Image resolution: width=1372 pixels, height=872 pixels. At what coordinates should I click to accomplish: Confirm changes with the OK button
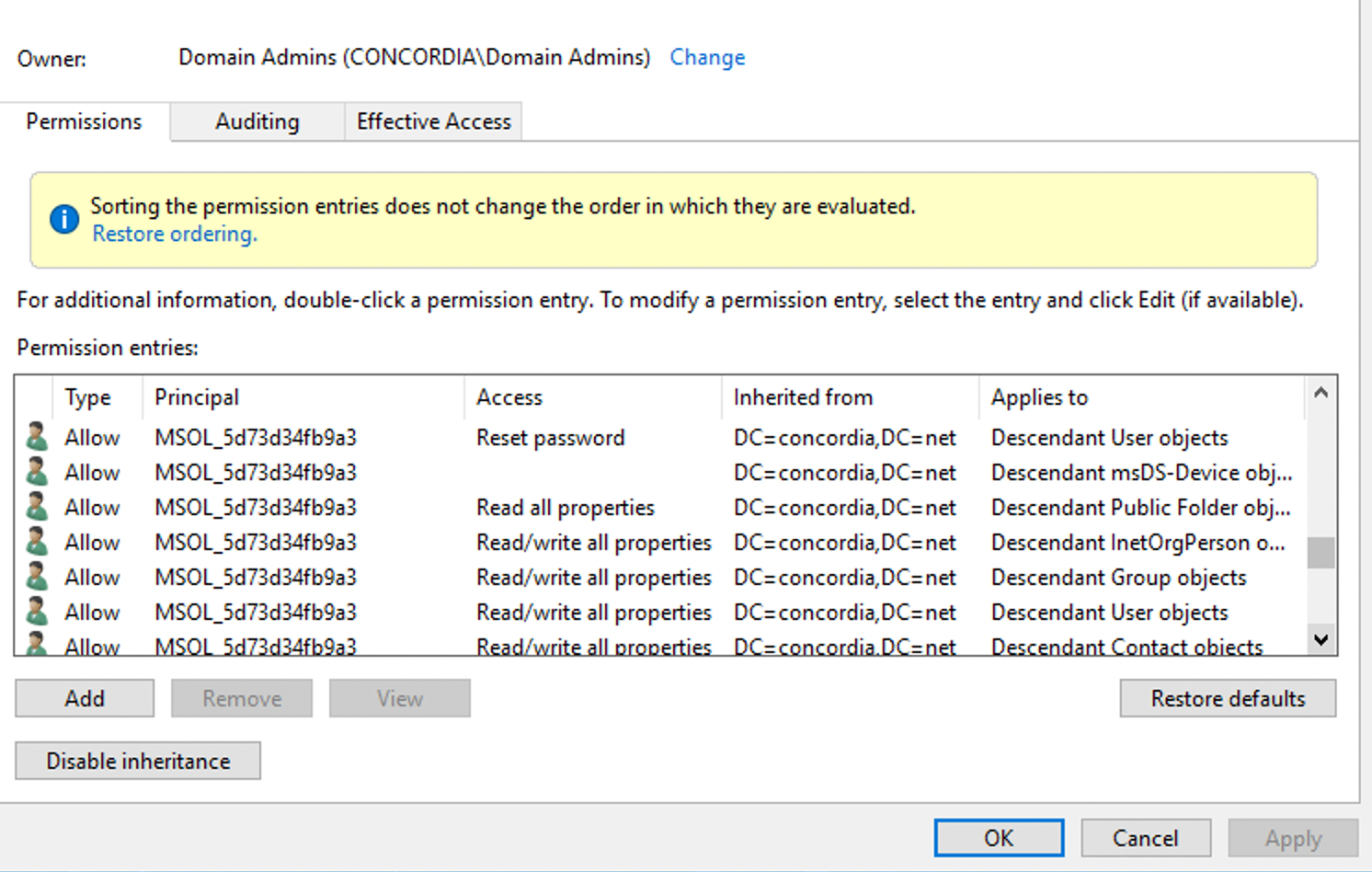pyautogui.click(x=999, y=837)
